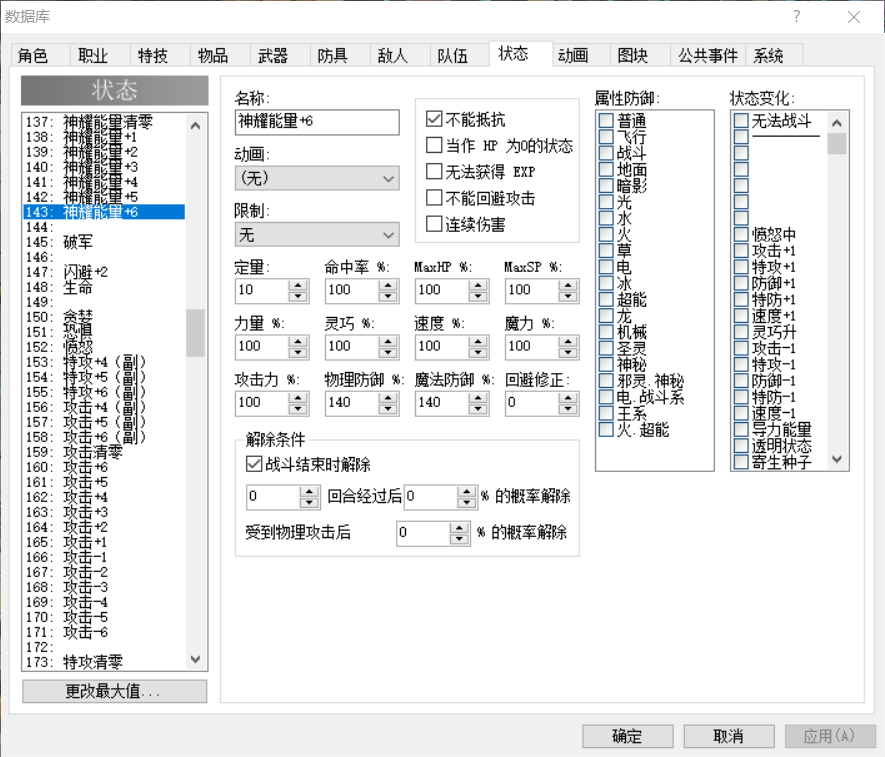Click the 物理防御 % value field showing 140
This screenshot has height=757, width=885.
pyautogui.click(x=352, y=404)
